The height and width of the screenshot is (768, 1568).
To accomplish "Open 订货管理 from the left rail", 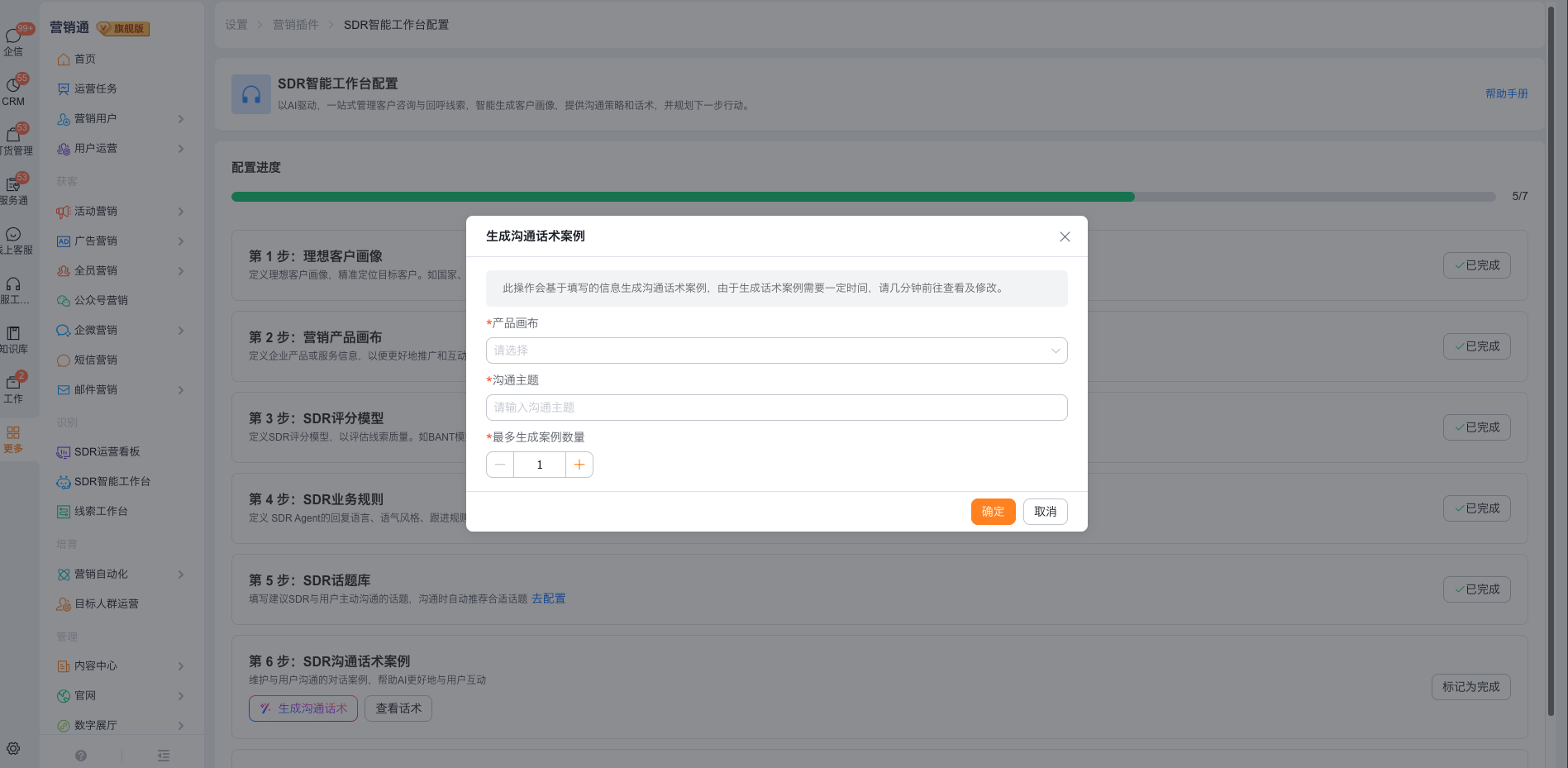I will pos(13,141).
